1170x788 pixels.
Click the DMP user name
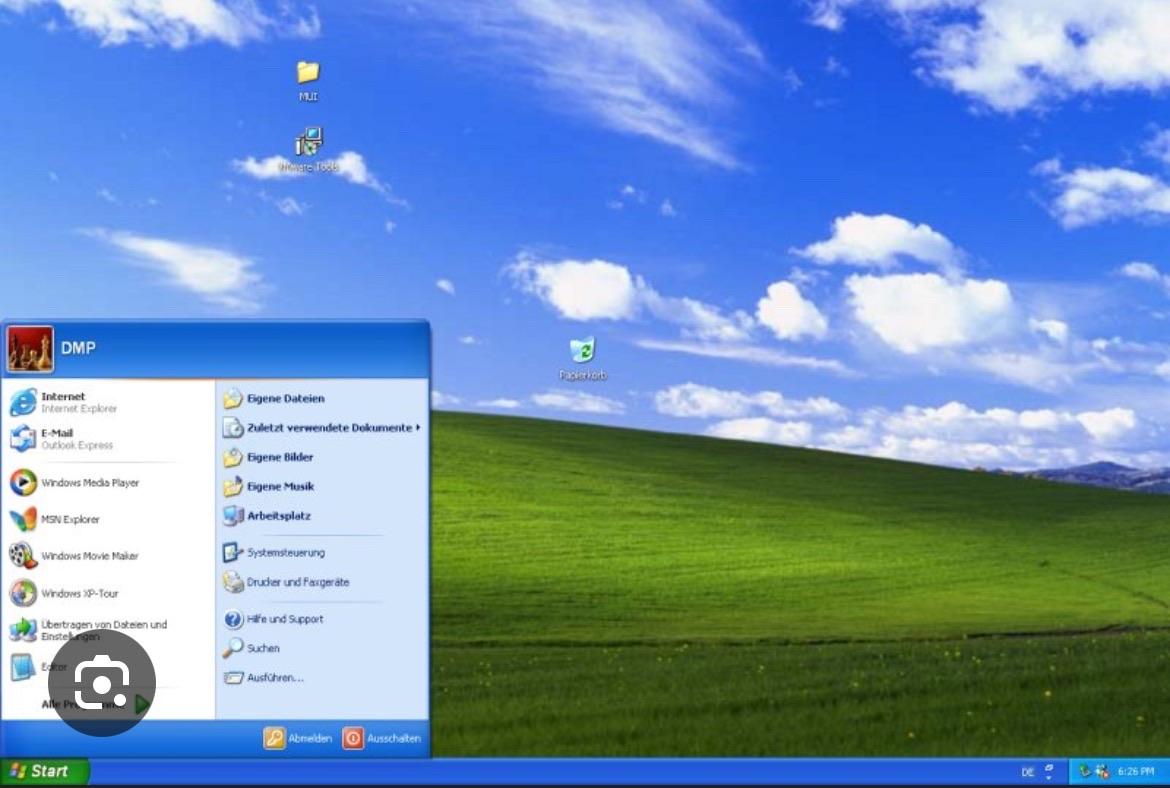pos(78,348)
